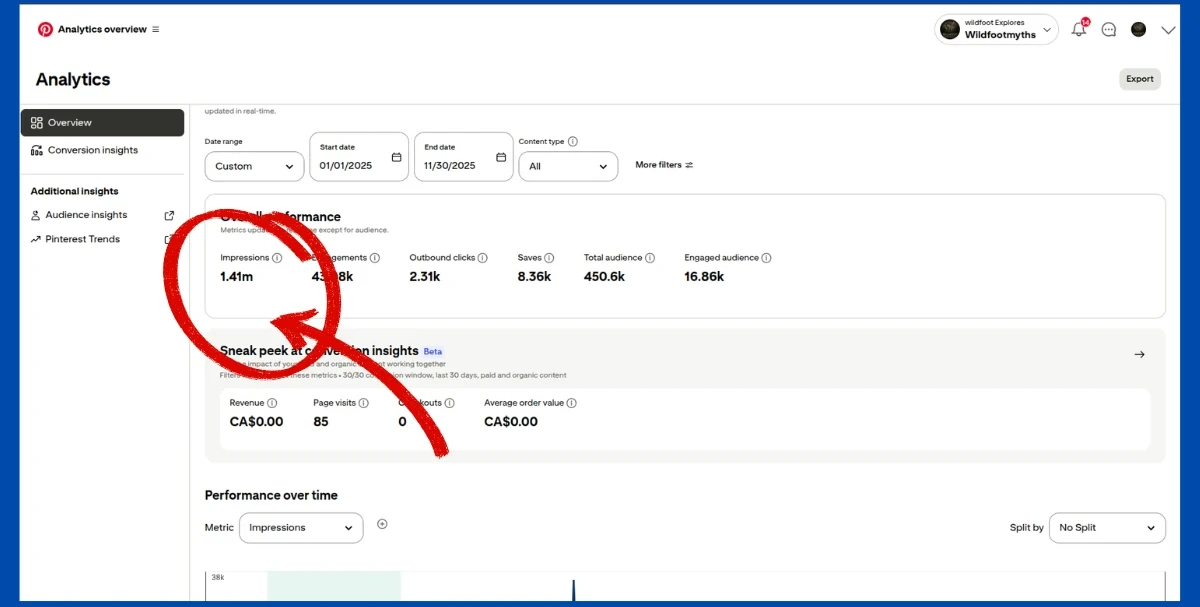Open the Analytics overview hamburger menu
This screenshot has width=1200, height=607.
155,30
